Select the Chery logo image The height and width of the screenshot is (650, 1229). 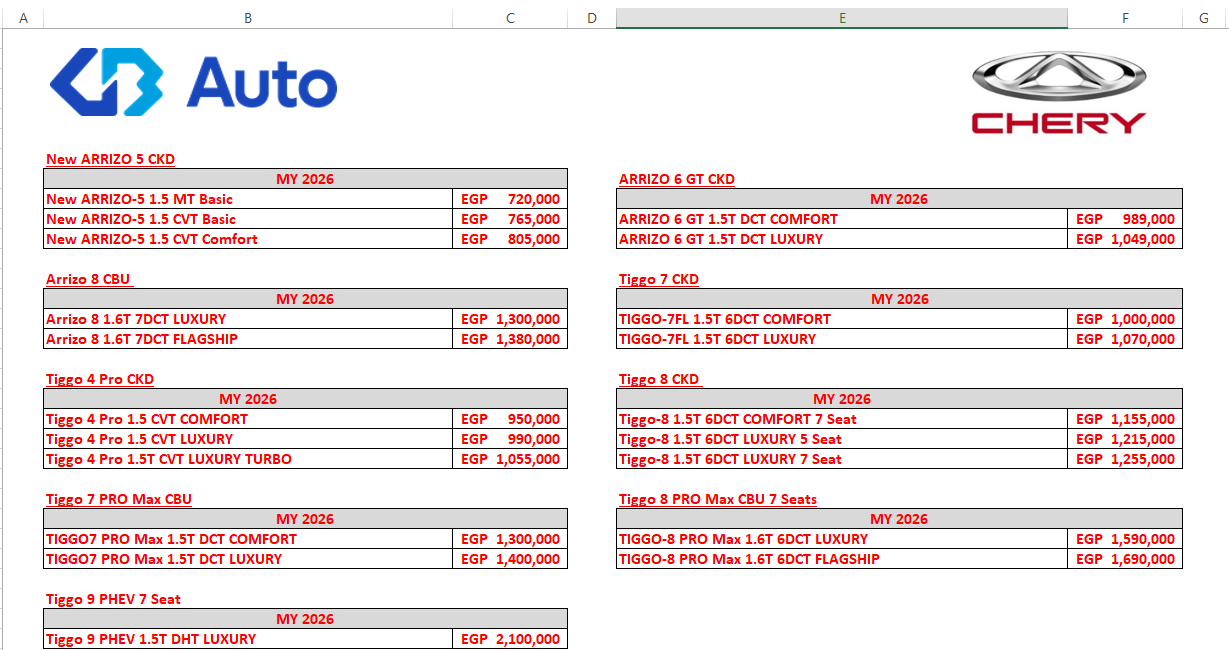(x=1058, y=93)
